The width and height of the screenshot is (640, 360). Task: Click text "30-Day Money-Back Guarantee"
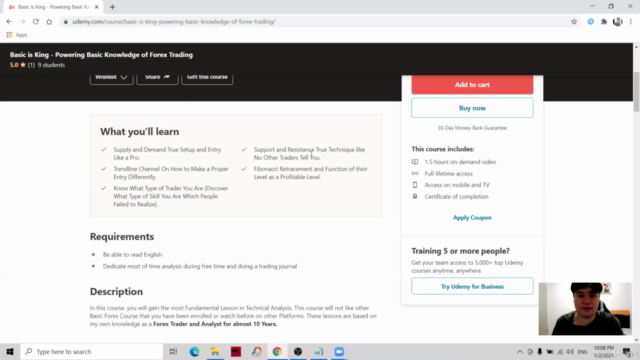[x=472, y=128]
